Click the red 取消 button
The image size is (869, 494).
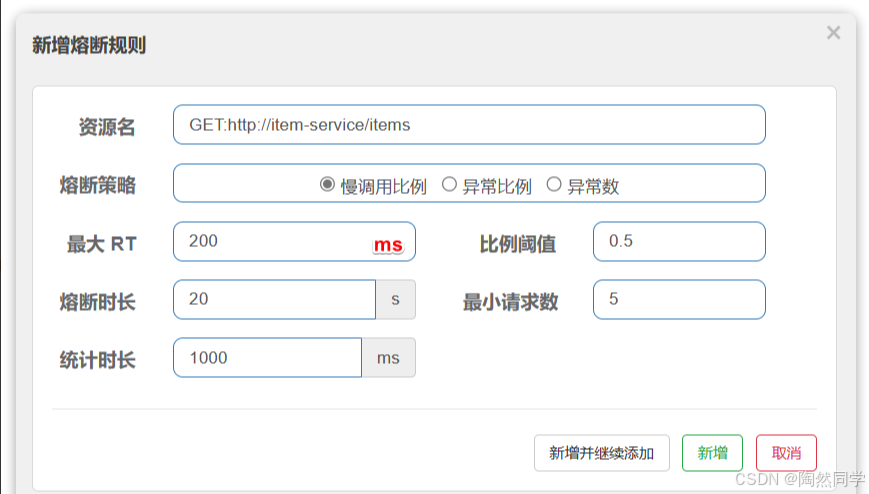pos(786,453)
